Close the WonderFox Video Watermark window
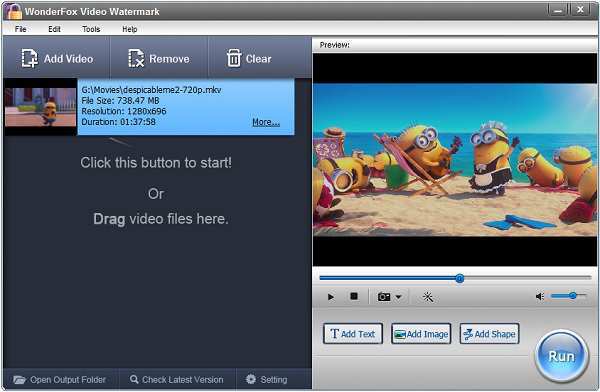 pos(580,10)
